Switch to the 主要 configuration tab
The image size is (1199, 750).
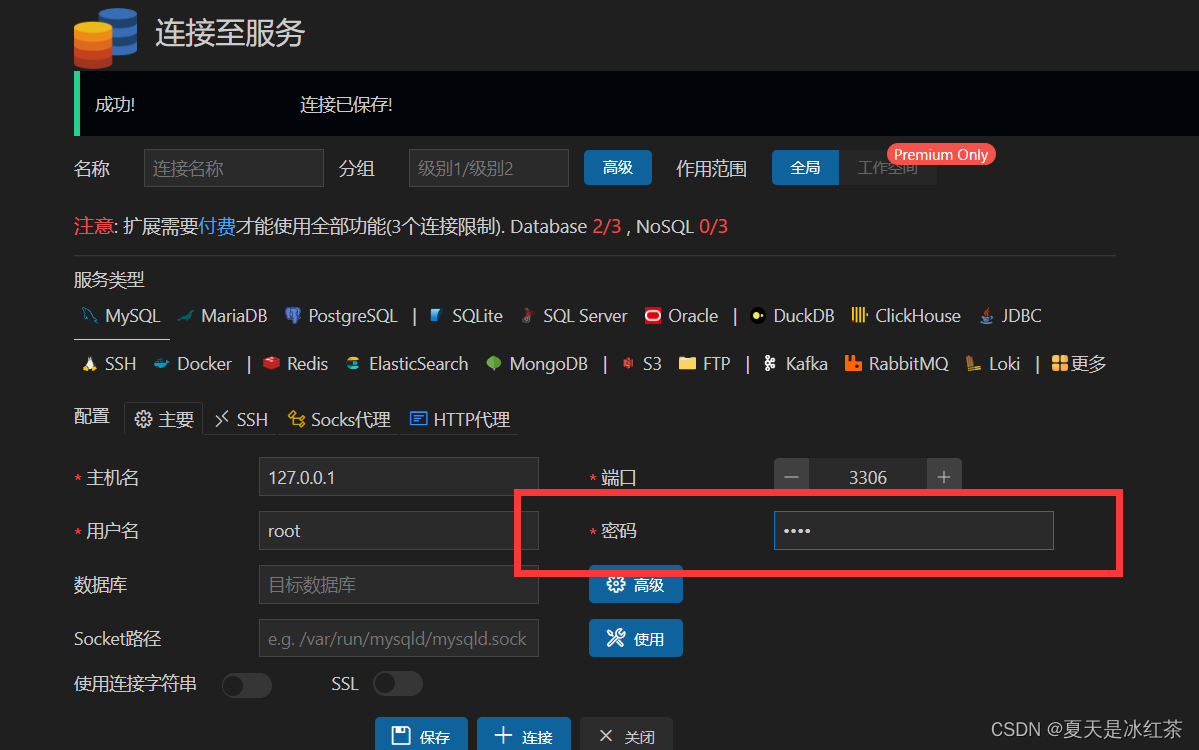(164, 419)
